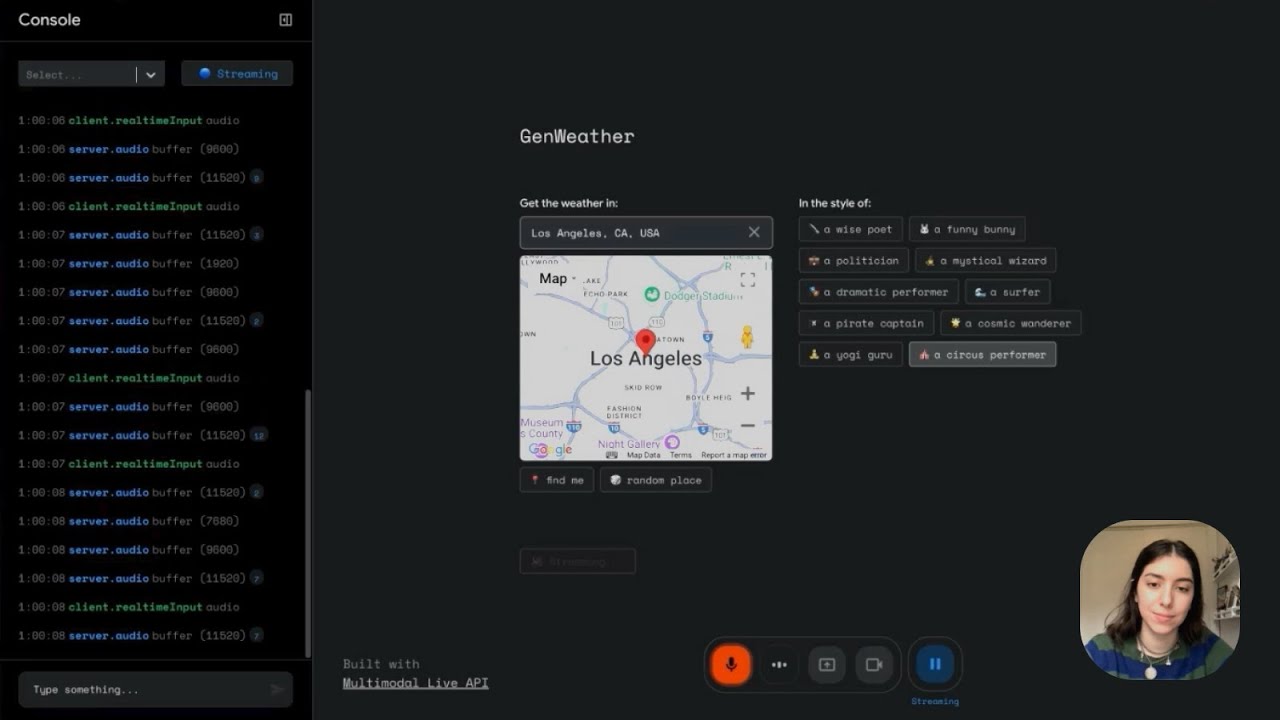Screen dimensions: 1280x720
Task: Clear the Los Angeles location field
Action: [x=754, y=232]
